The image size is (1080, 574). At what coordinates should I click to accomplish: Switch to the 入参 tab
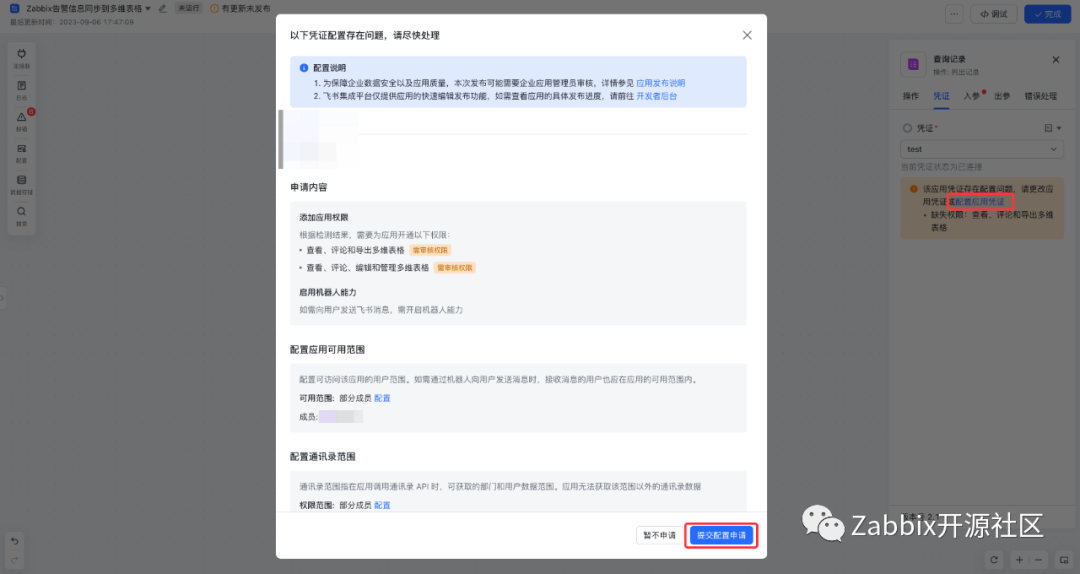(x=972, y=96)
